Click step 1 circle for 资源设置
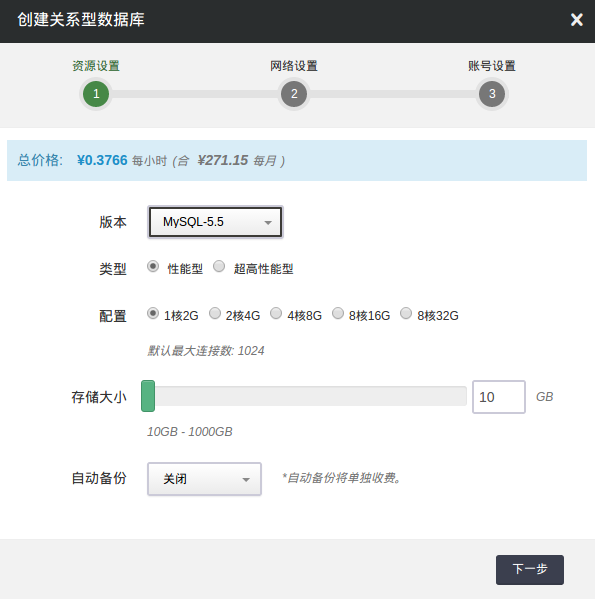The image size is (595, 599). coord(96,94)
